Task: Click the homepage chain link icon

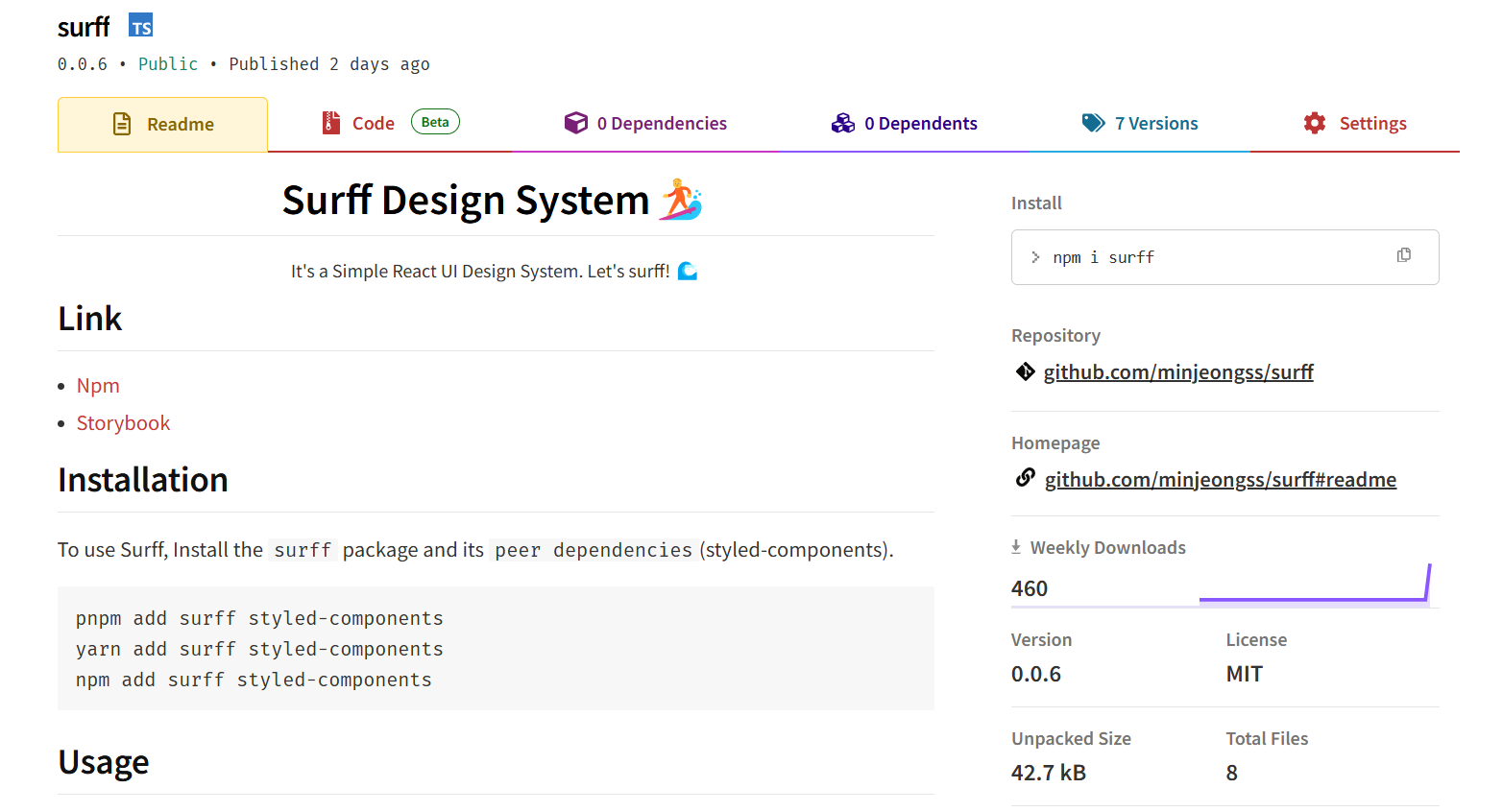Action: point(1026,477)
